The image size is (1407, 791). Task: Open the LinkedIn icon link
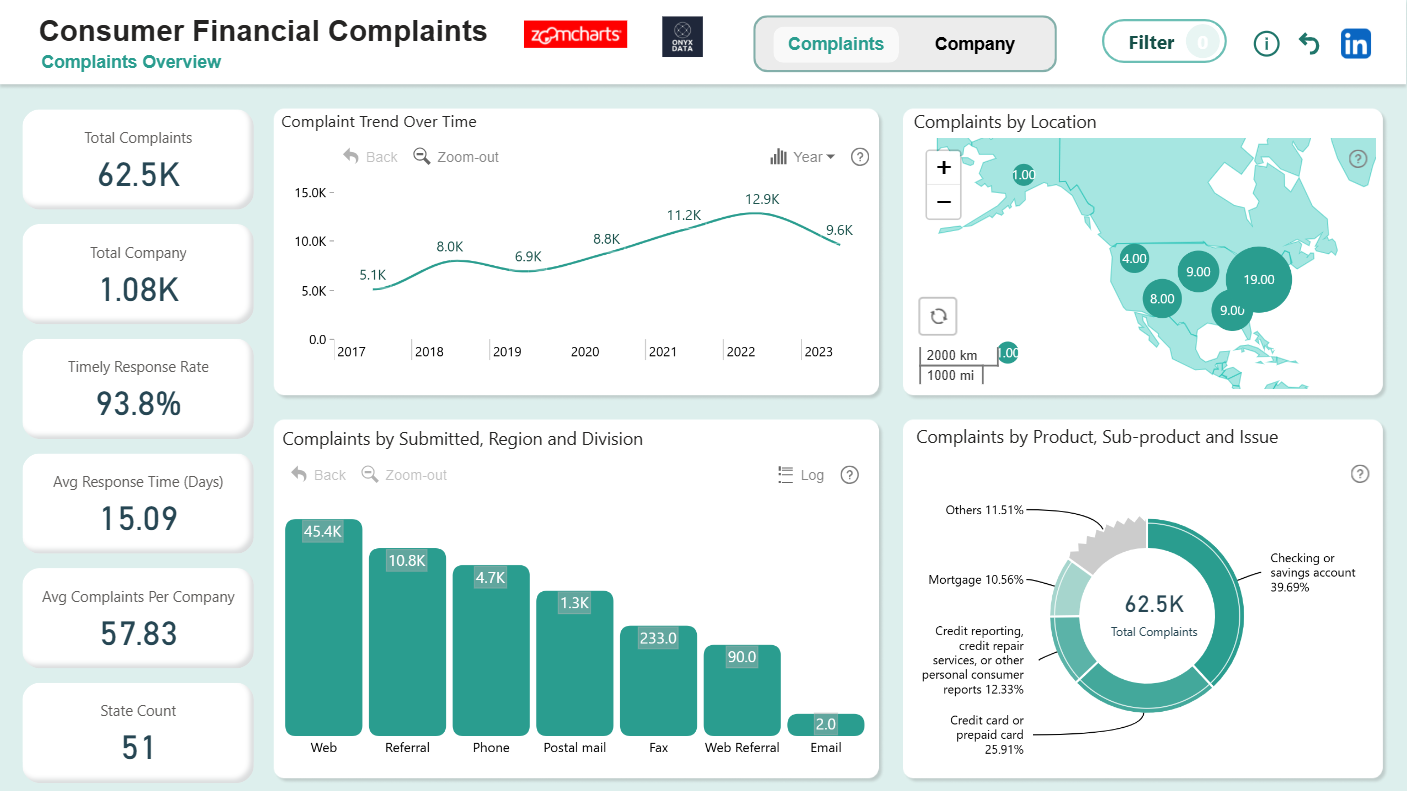tap(1355, 43)
